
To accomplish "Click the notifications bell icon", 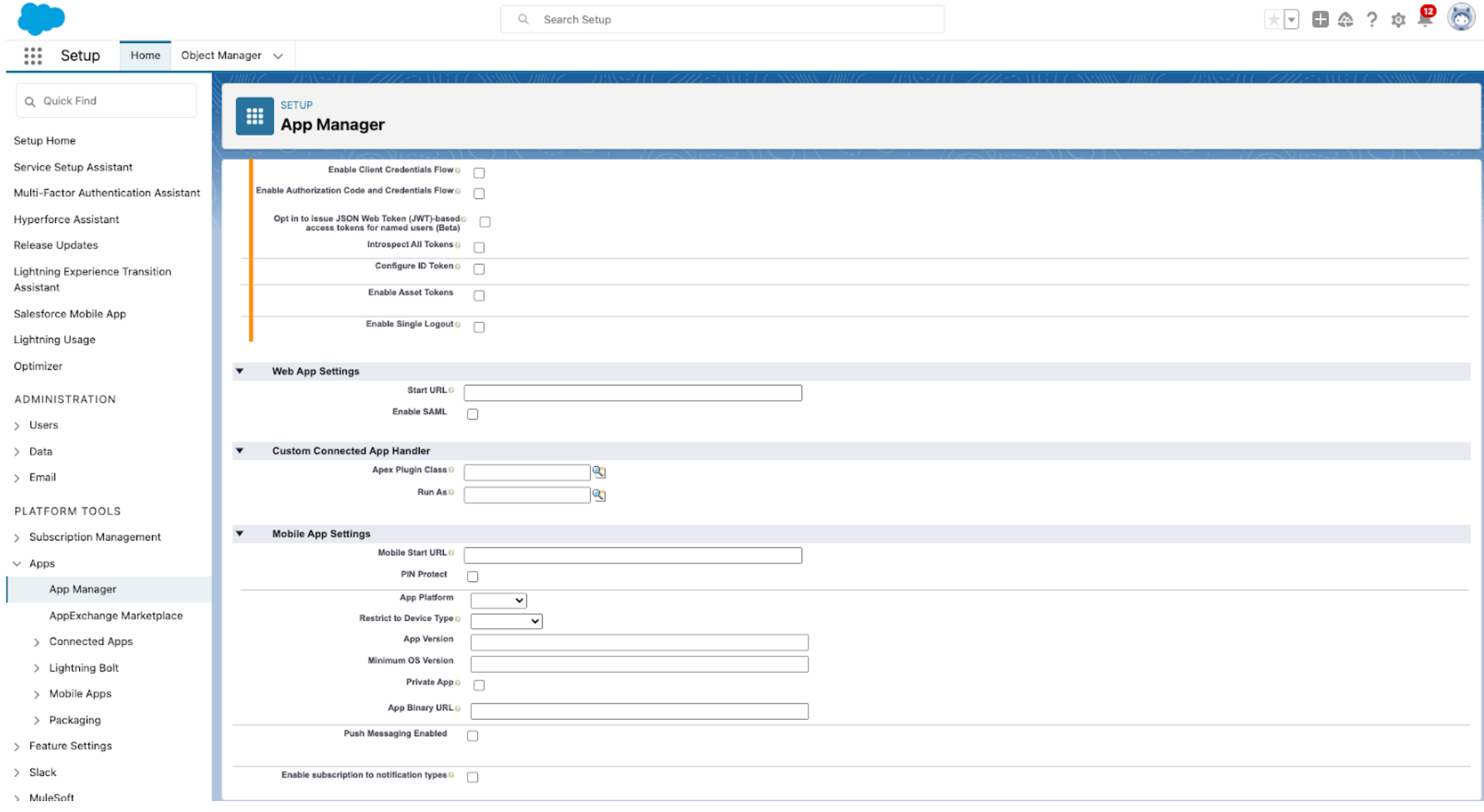I will (1425, 19).
